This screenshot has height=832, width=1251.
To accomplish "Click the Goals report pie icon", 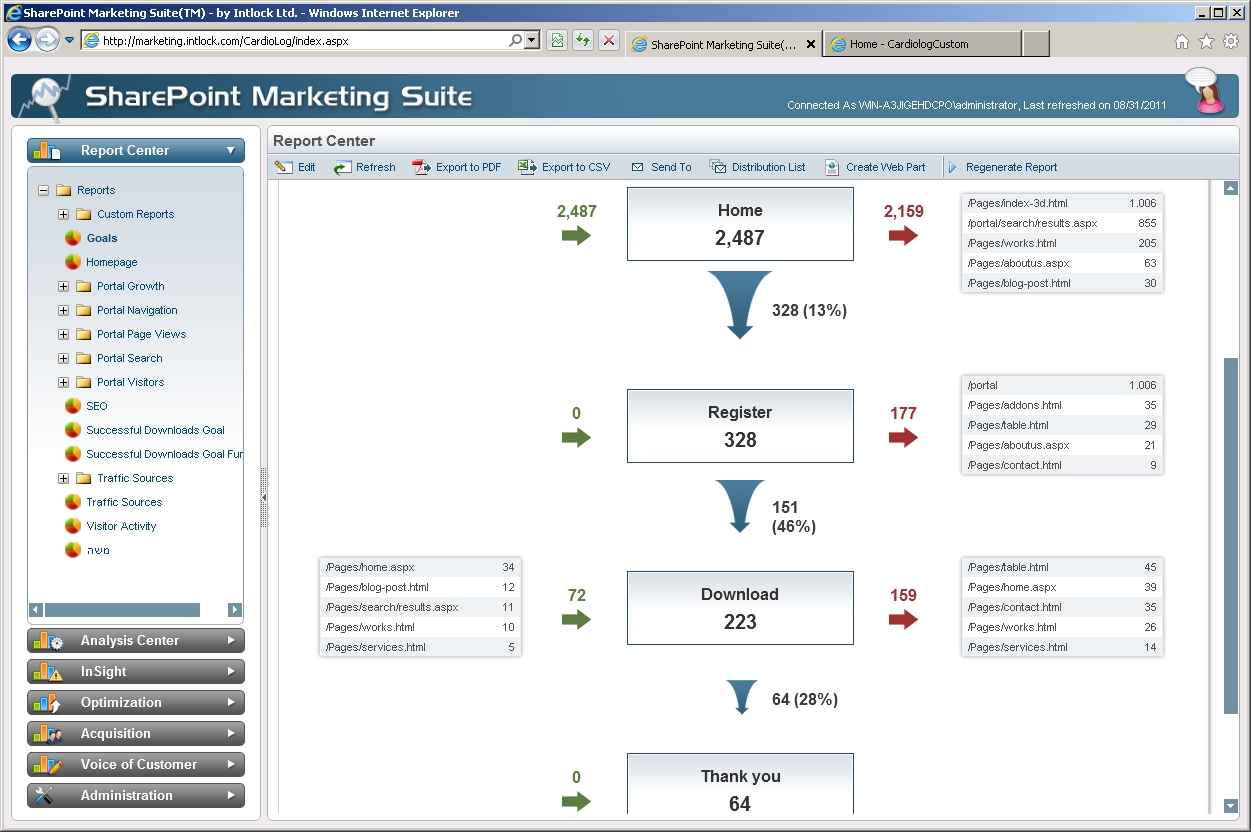I will [73, 238].
